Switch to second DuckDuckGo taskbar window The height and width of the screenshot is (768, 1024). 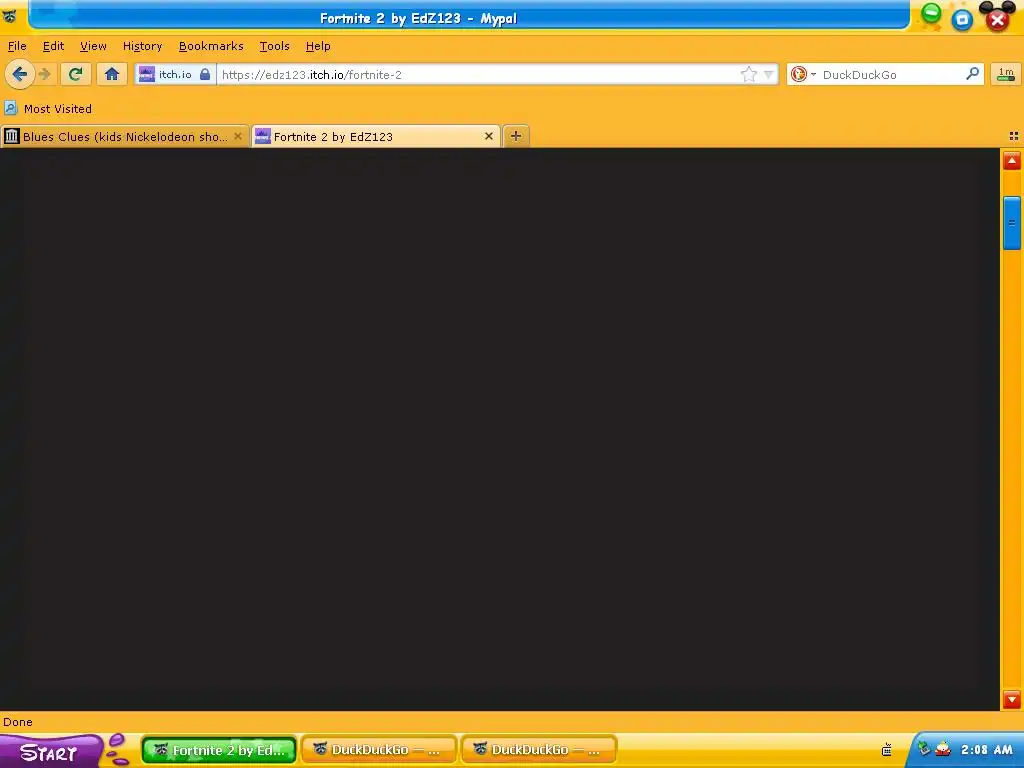tap(539, 750)
